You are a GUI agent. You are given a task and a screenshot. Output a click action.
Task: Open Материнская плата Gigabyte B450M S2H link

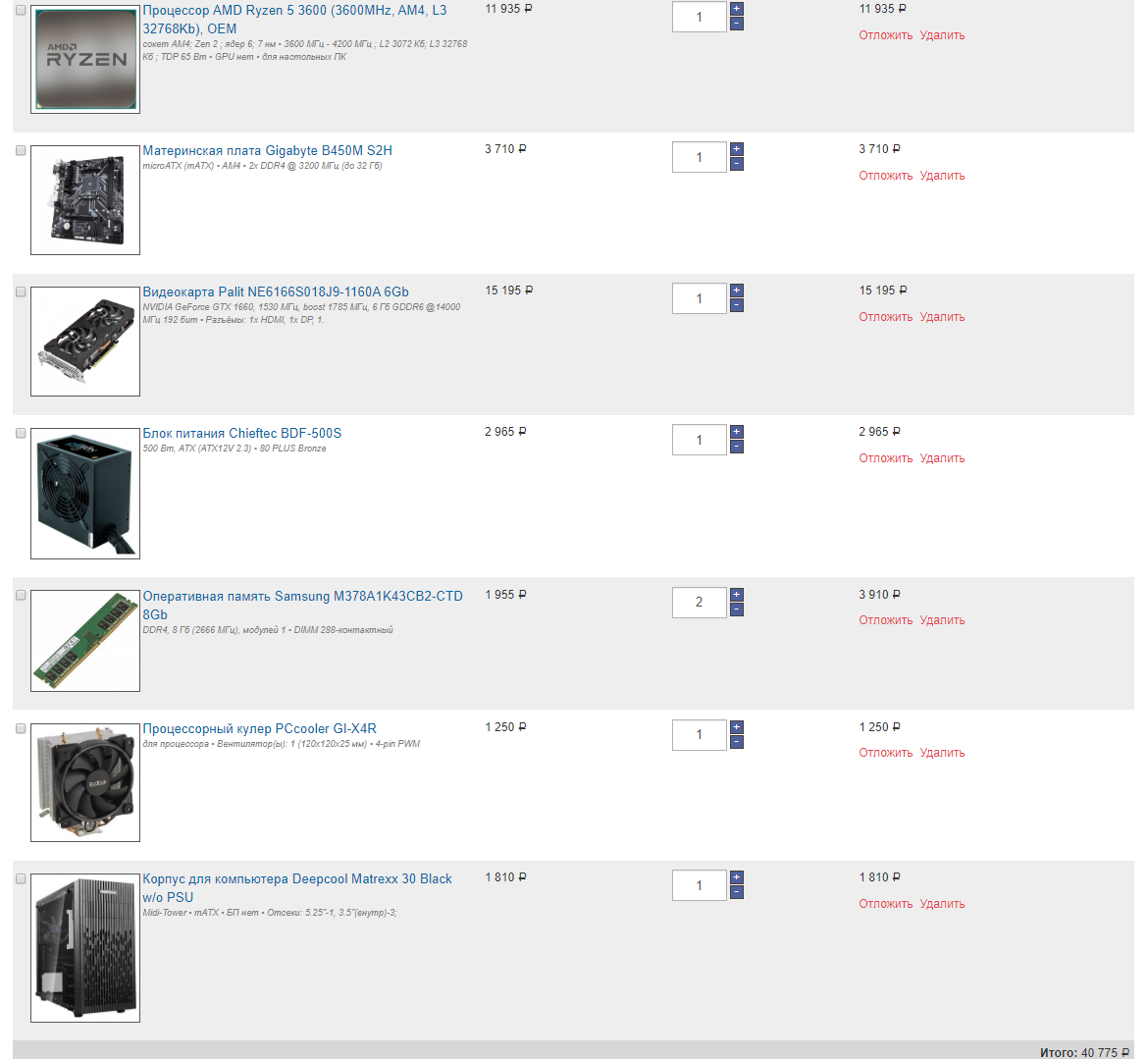tap(267, 150)
